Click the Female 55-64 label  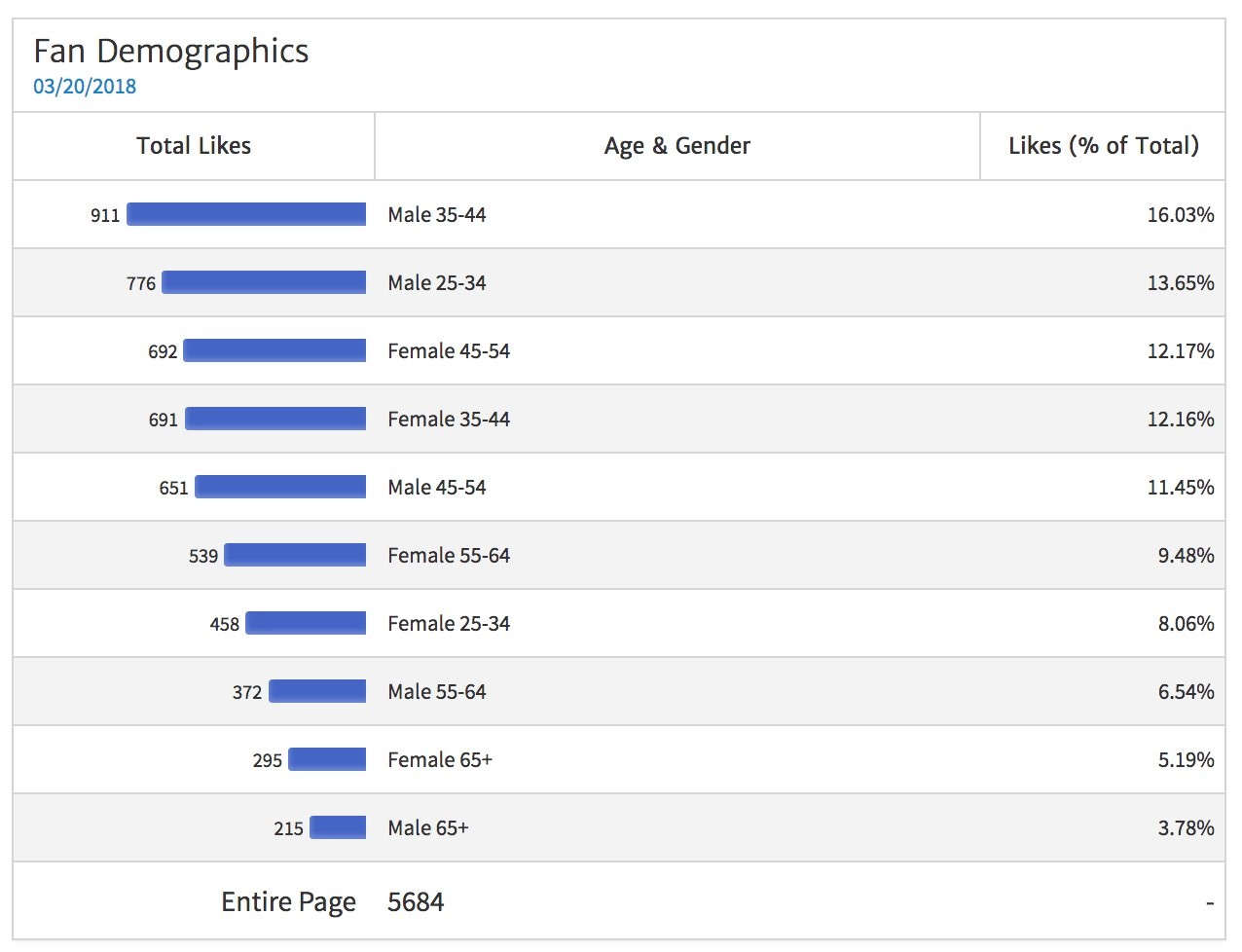tap(448, 556)
